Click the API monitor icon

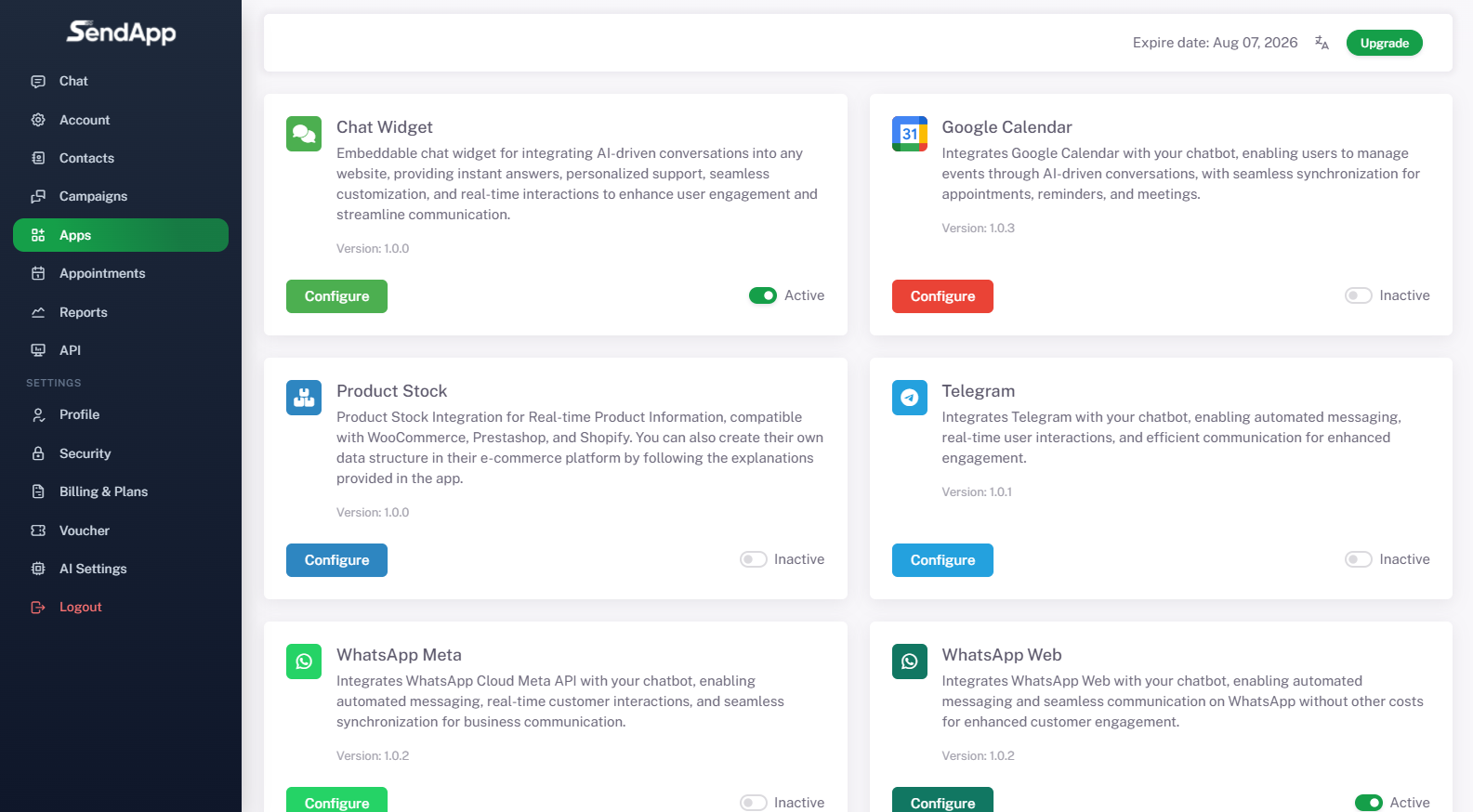38,350
